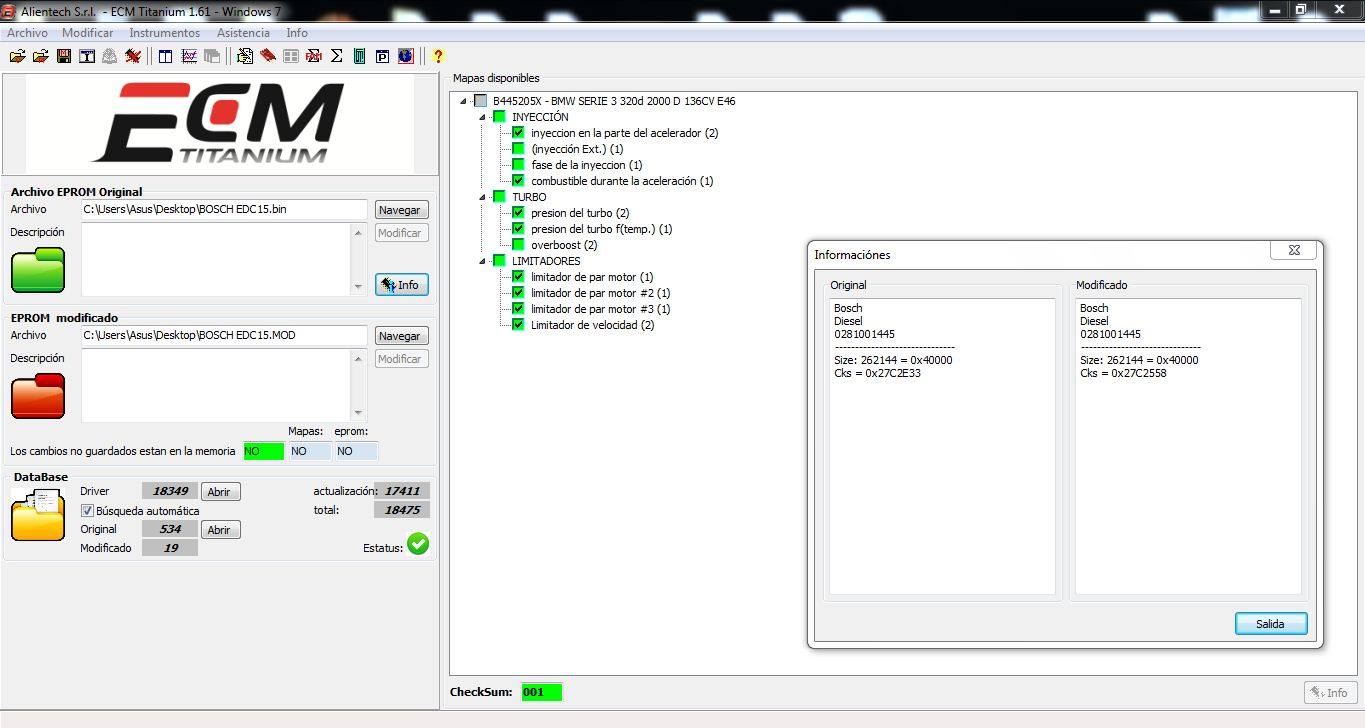The height and width of the screenshot is (728, 1365).
Task: Toggle 'inyeccion en la parte del acelerador' checkbox
Action: pyautogui.click(x=518, y=133)
